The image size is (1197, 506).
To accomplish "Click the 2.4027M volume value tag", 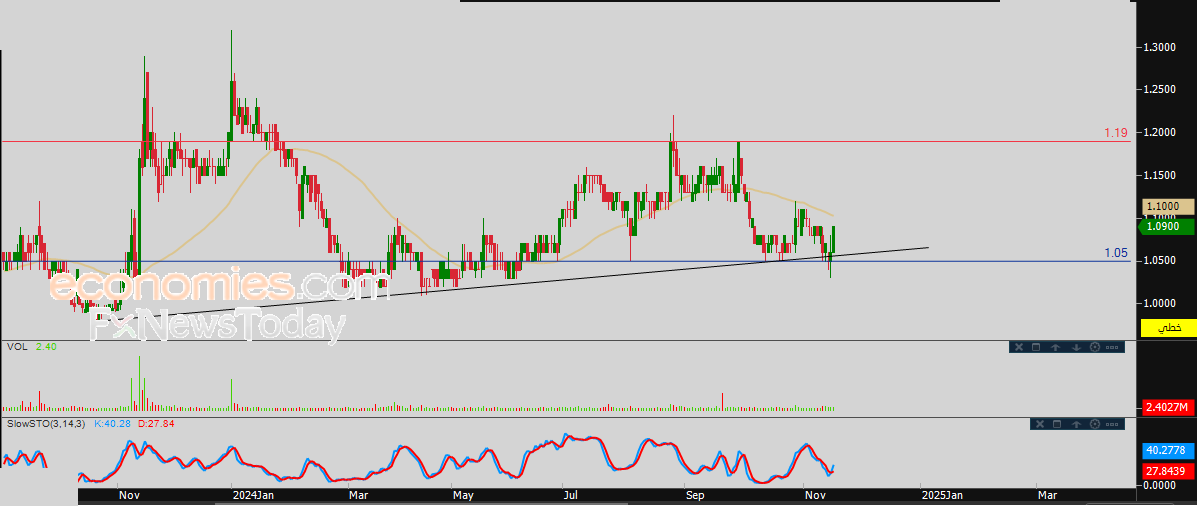I will pos(1168,408).
